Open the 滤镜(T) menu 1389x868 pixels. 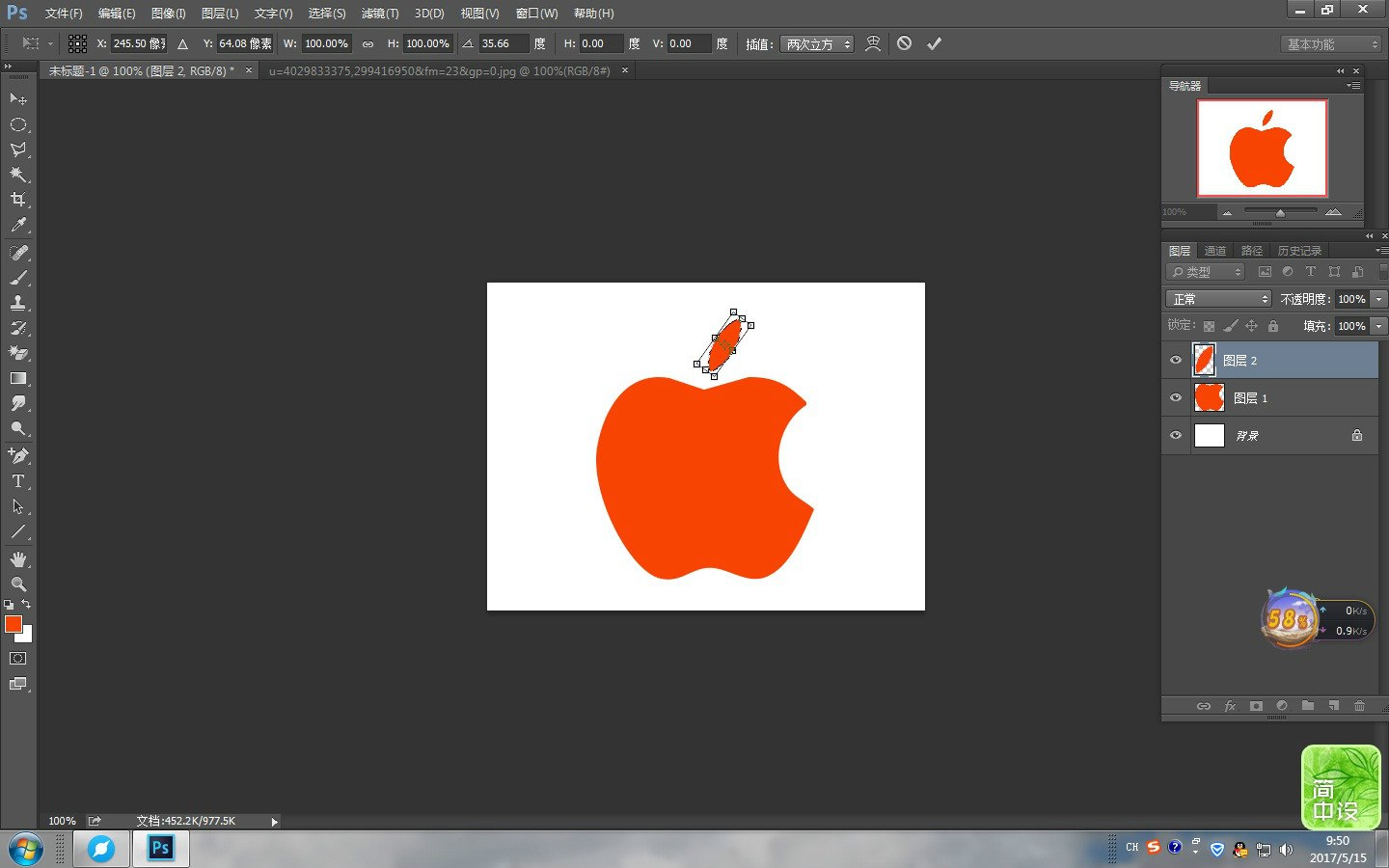click(379, 14)
